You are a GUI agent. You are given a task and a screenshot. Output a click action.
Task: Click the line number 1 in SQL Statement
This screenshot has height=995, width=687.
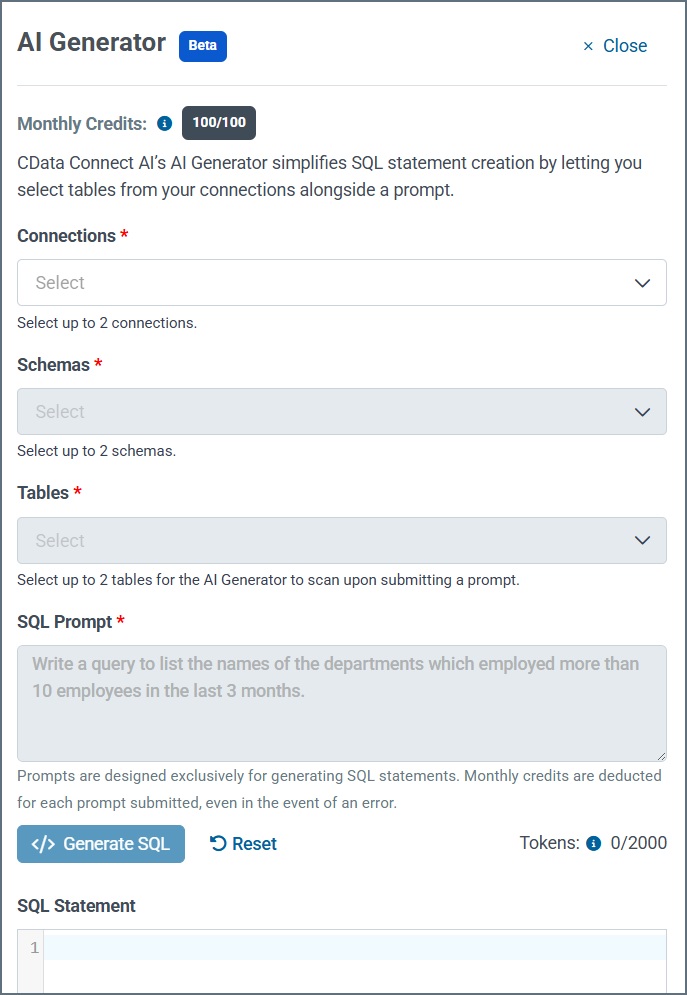click(x=32, y=946)
